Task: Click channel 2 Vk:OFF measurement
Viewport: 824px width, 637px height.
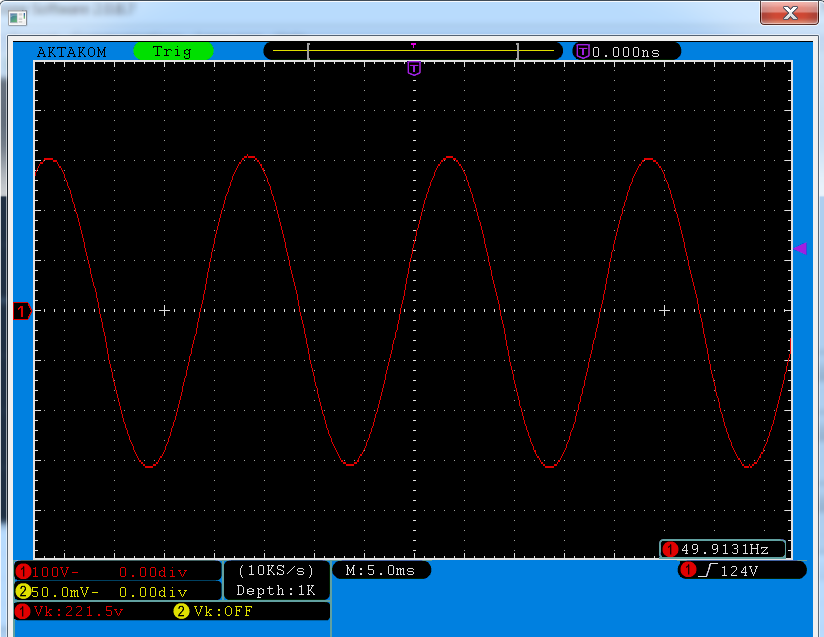Action: pos(223,611)
